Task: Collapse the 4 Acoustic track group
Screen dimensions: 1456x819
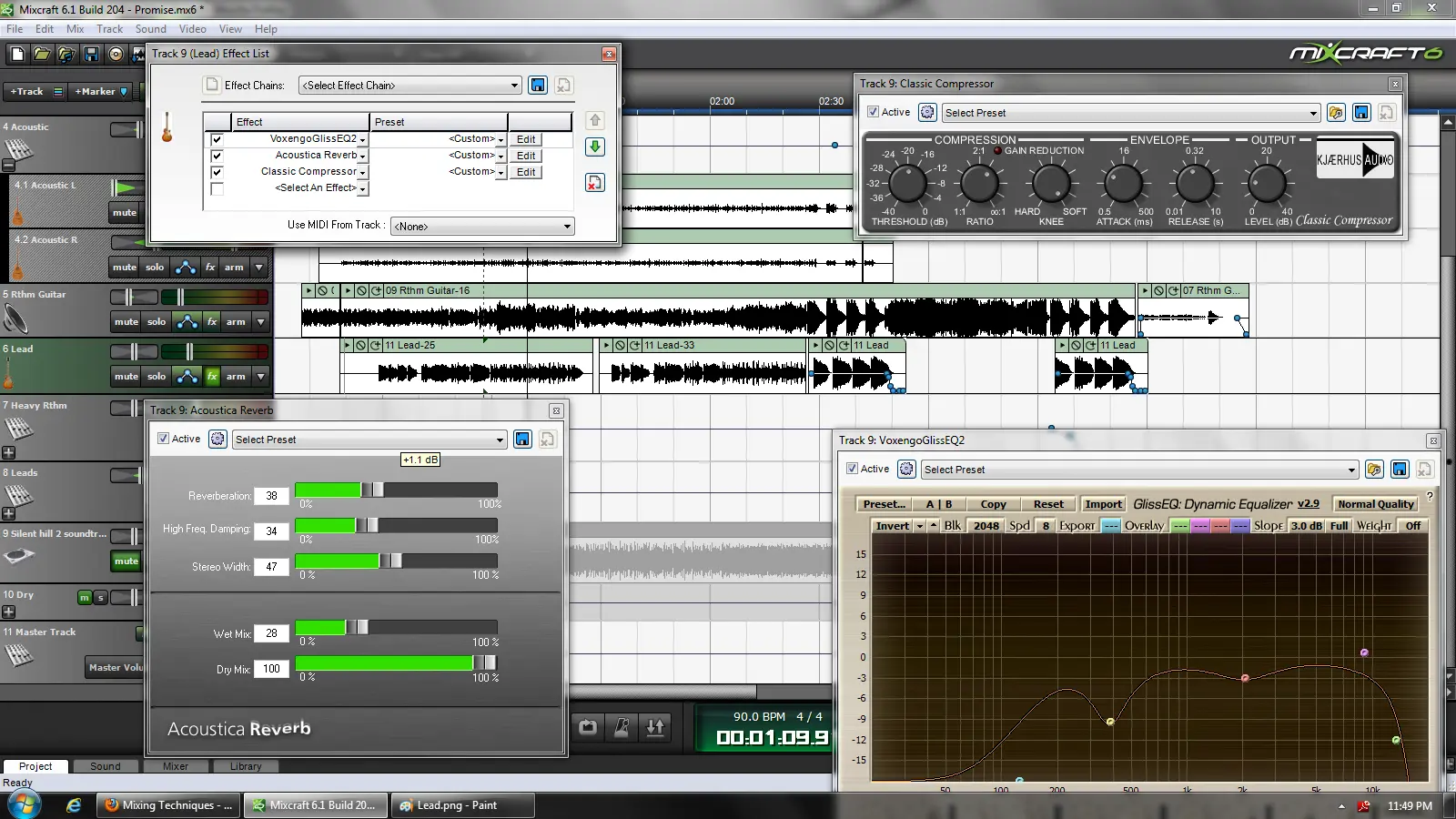Action: tap(8, 166)
